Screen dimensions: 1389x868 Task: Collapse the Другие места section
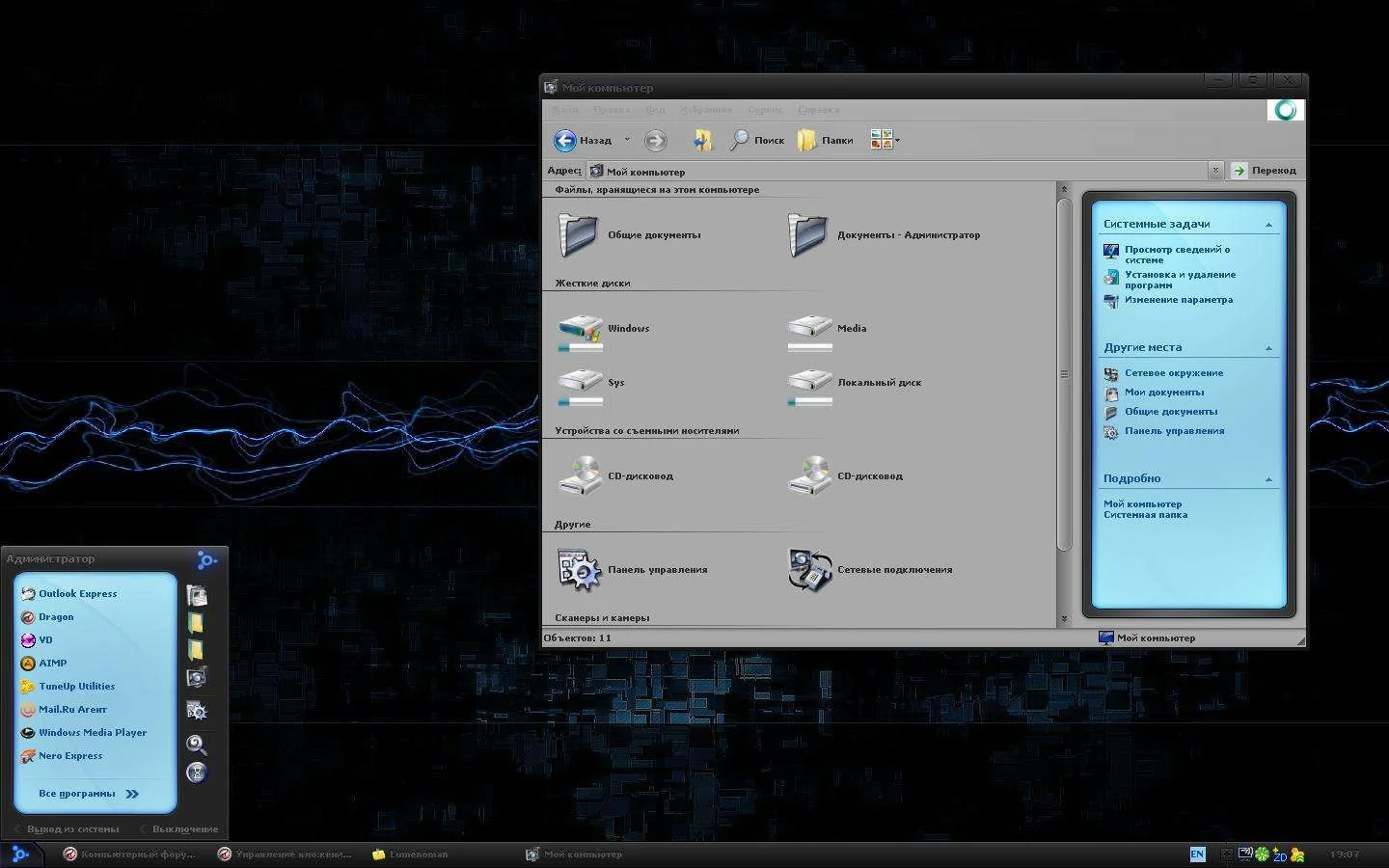1268,348
